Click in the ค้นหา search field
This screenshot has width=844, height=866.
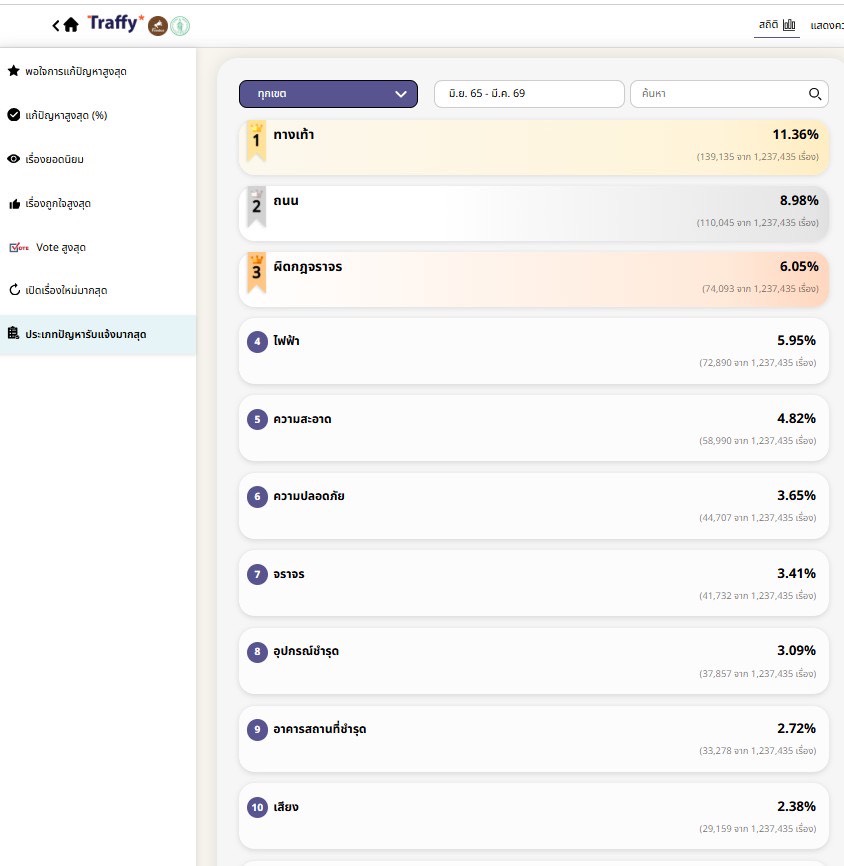click(x=720, y=94)
